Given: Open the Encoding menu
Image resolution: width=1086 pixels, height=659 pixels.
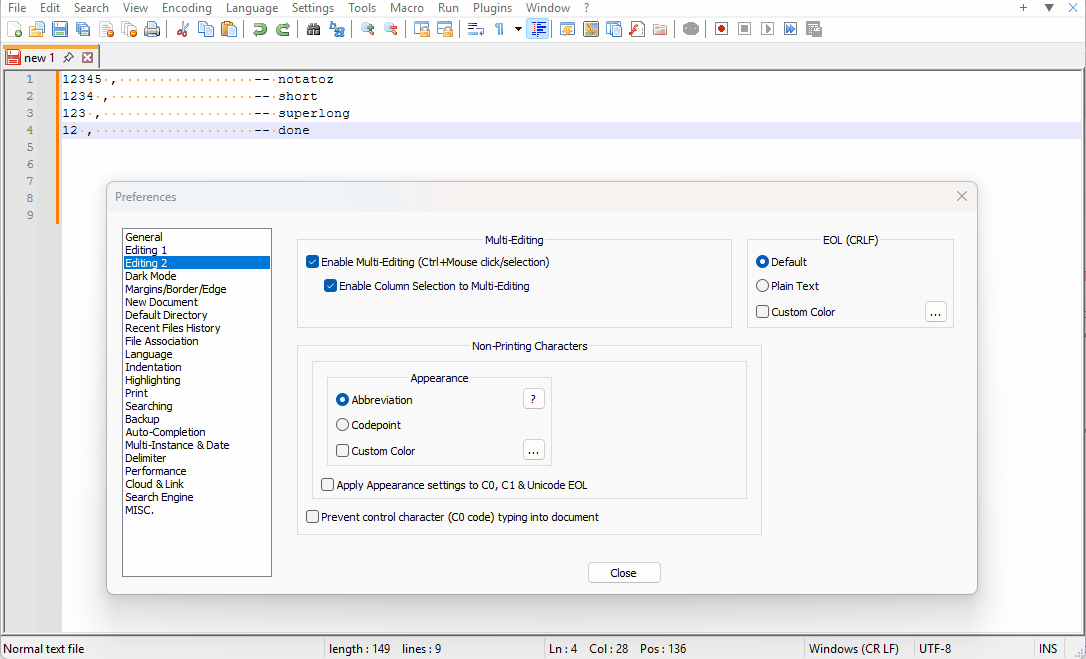Looking at the screenshot, I should click(187, 8).
